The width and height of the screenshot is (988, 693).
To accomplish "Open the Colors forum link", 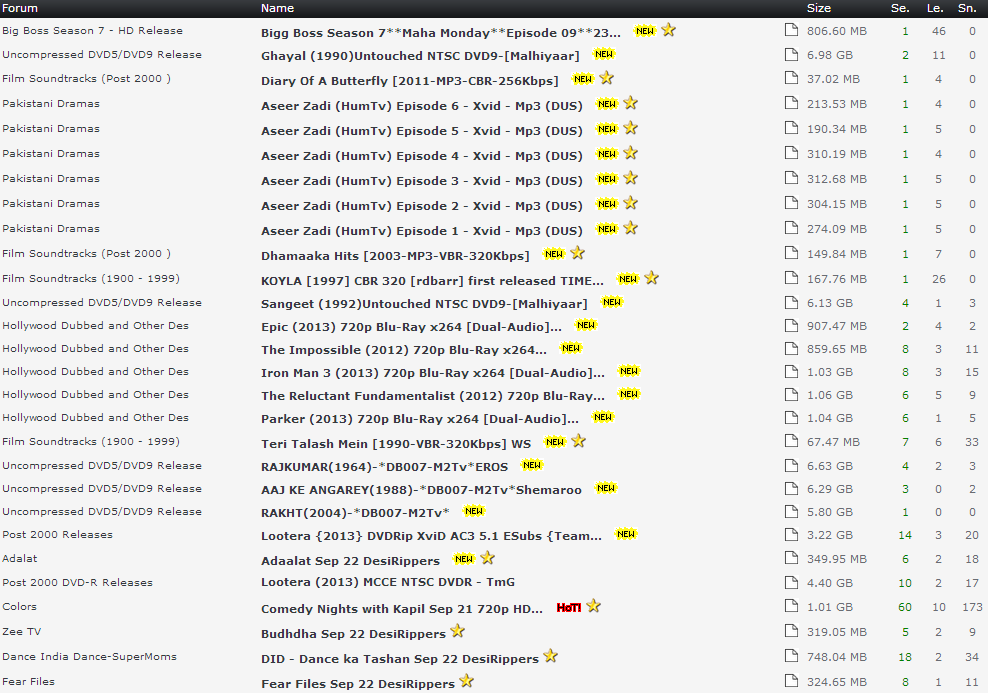I will (x=20, y=607).
